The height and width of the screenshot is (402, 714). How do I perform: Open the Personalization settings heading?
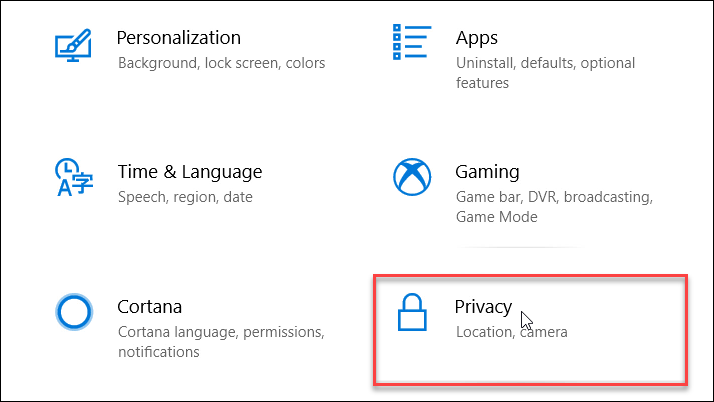pyautogui.click(x=179, y=38)
